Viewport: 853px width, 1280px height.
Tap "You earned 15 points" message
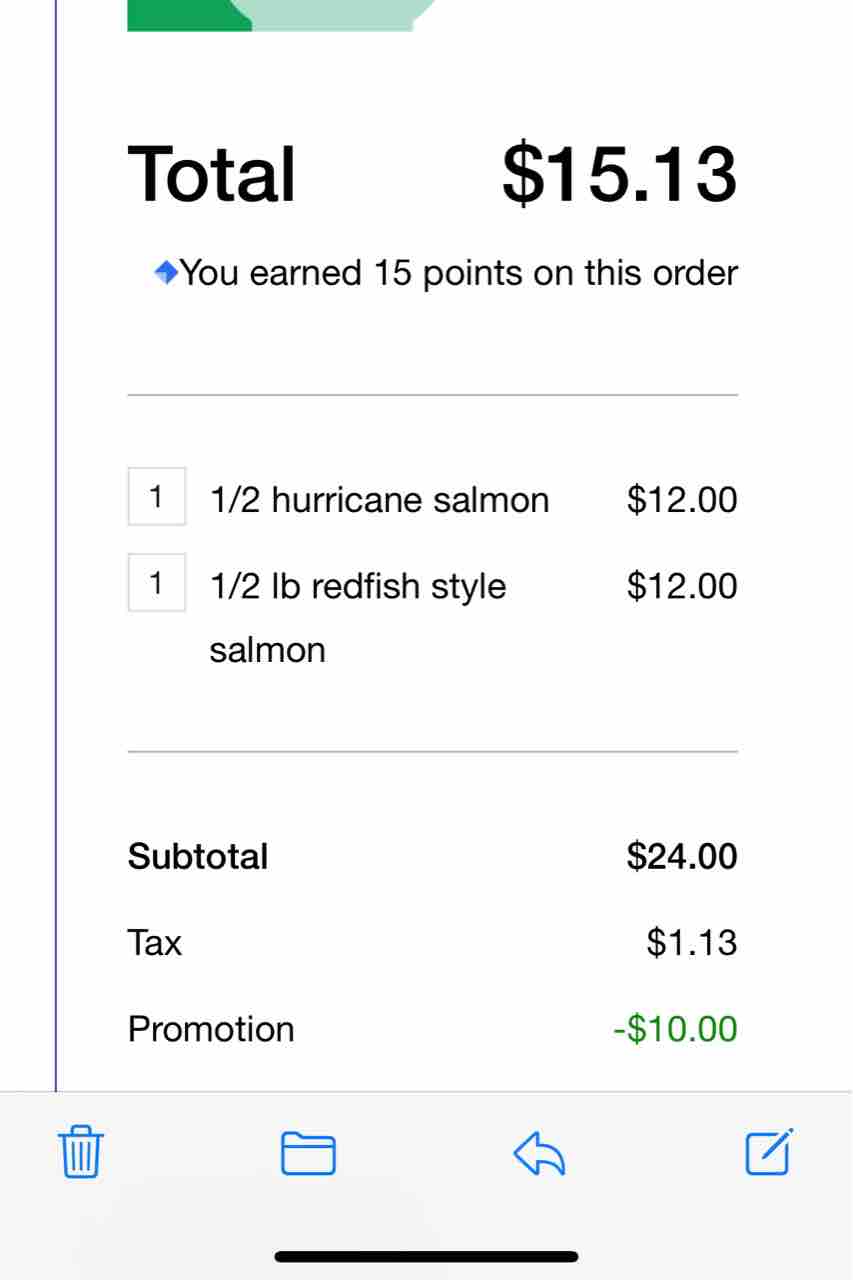459,272
